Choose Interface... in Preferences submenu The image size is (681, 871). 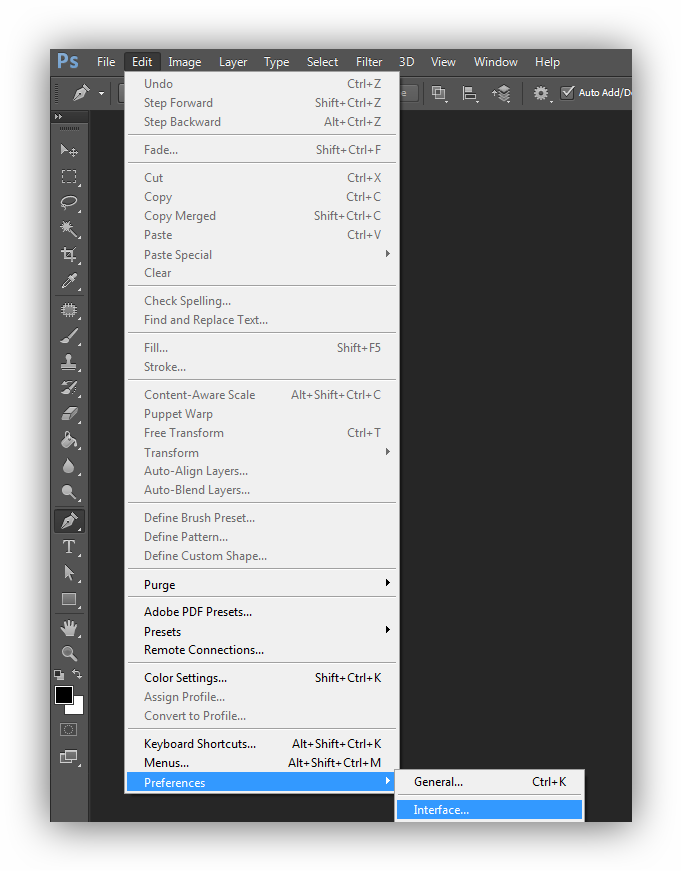pos(489,810)
